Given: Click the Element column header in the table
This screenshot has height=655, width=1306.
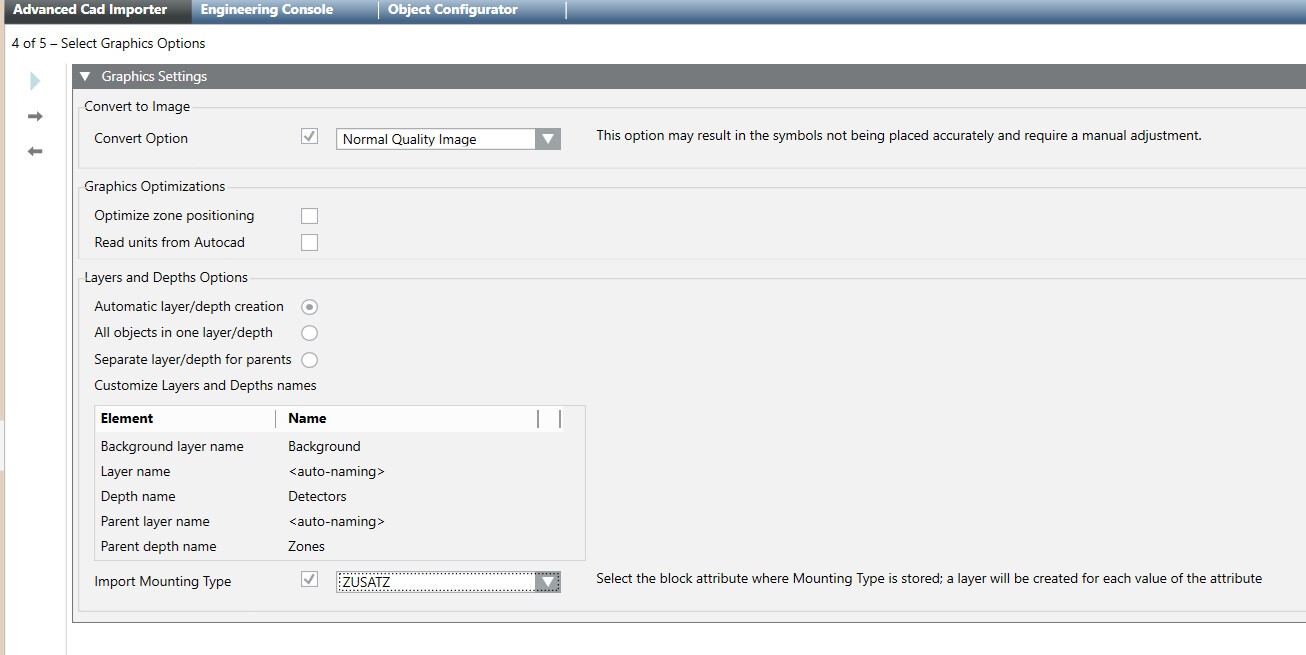Looking at the screenshot, I should pos(125,418).
